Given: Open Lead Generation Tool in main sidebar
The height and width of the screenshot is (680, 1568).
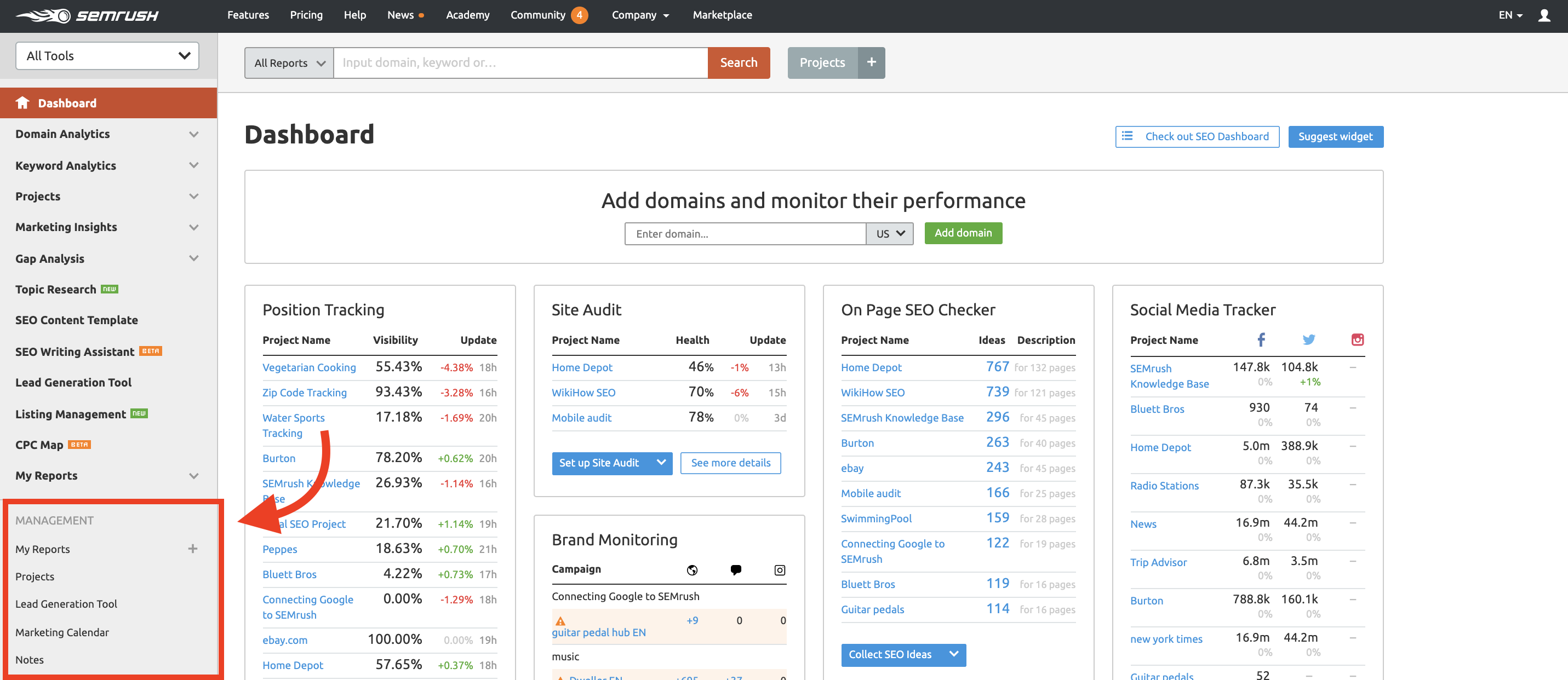Looking at the screenshot, I should (73, 383).
